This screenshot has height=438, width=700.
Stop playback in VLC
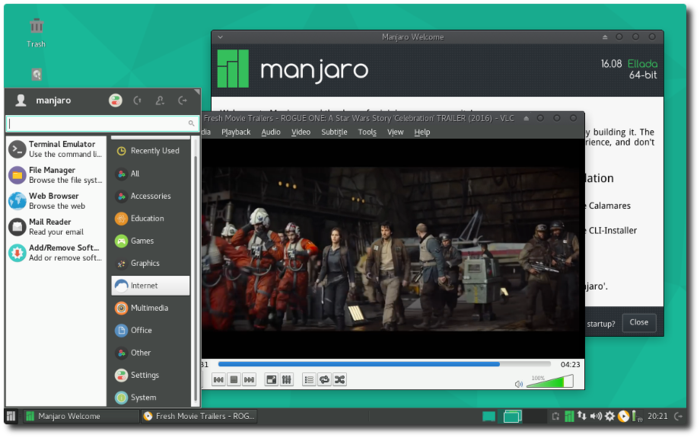tap(233, 380)
